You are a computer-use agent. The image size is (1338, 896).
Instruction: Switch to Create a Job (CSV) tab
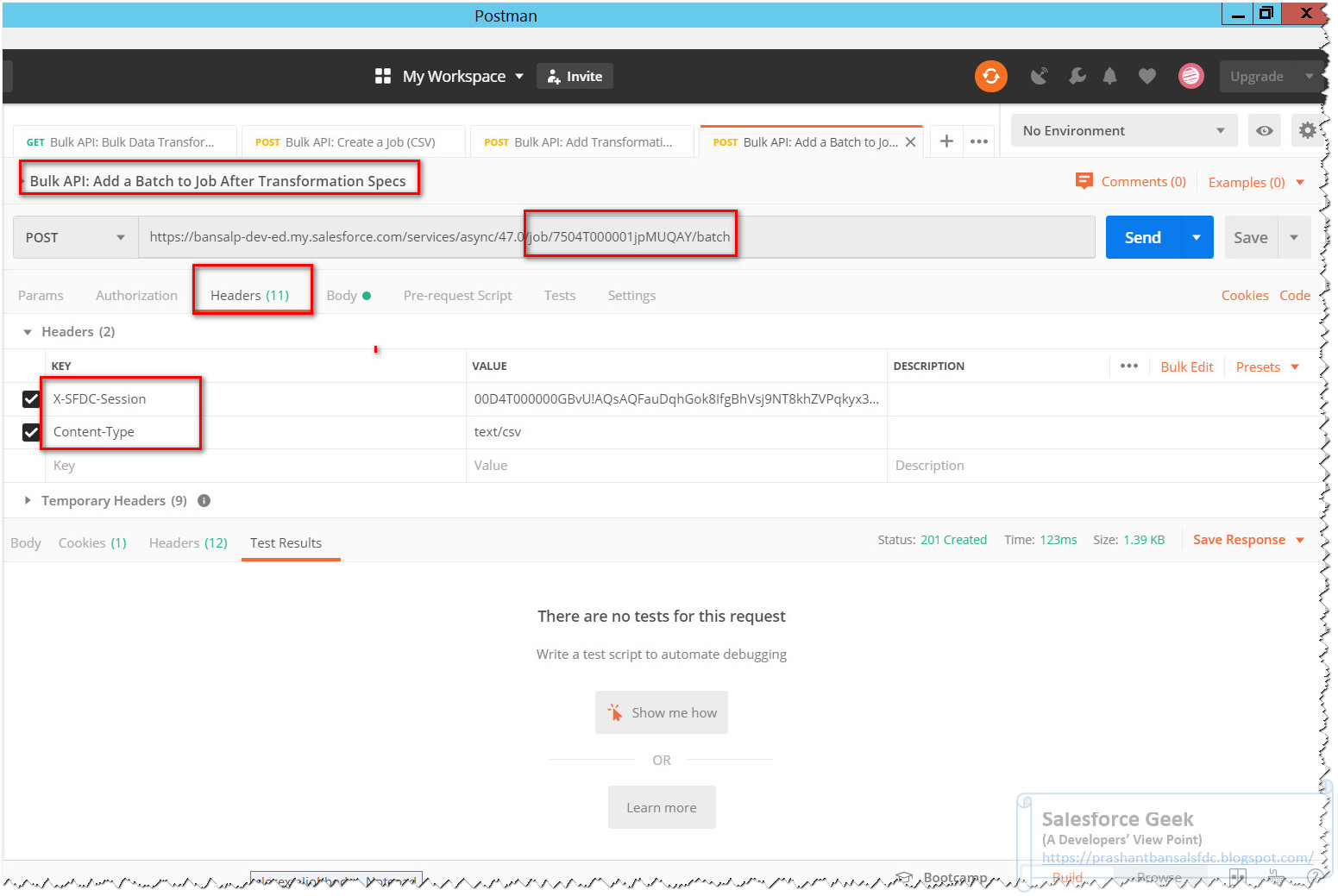tap(354, 142)
